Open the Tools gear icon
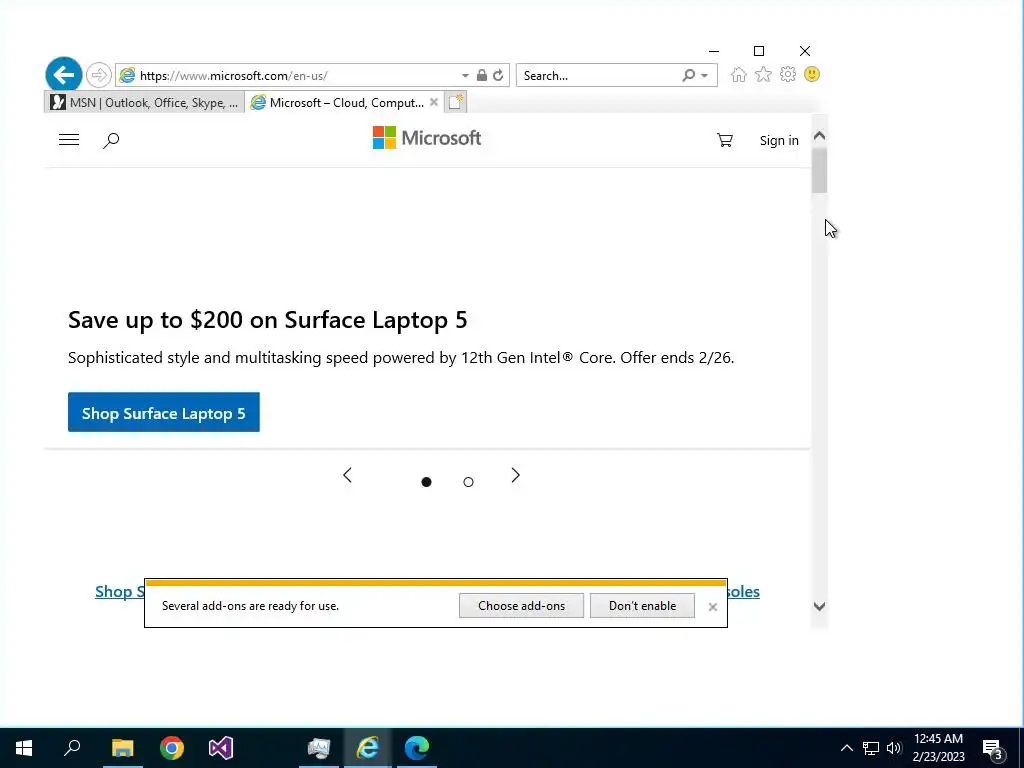The image size is (1024, 768). pos(788,74)
